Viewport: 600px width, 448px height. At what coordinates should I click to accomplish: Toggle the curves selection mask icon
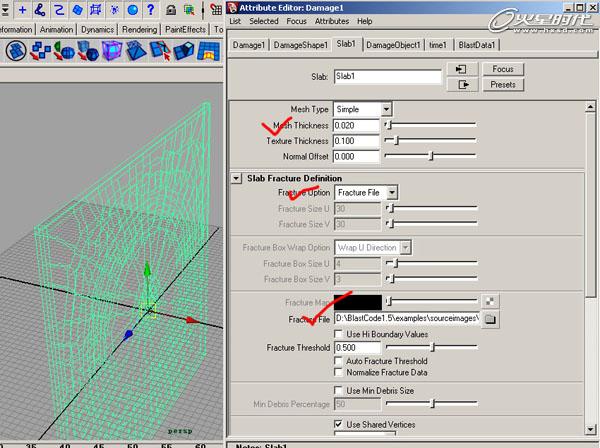click(59, 10)
